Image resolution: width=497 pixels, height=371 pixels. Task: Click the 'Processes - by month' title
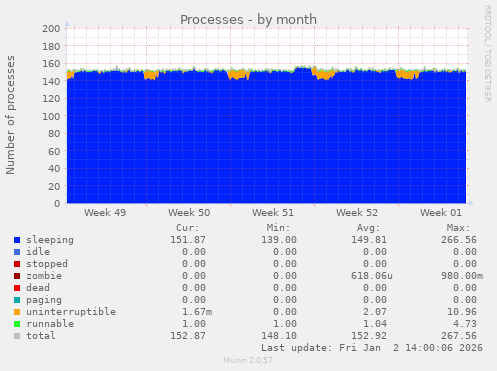click(x=248, y=20)
